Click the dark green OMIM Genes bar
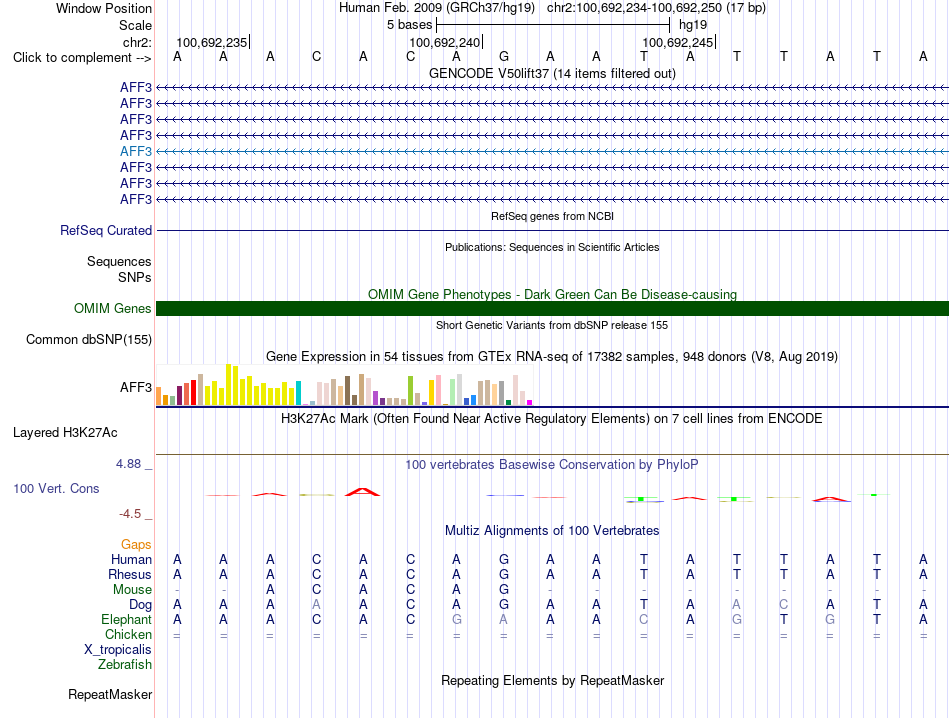Image resolution: width=950 pixels, height=718 pixels. coord(552,308)
